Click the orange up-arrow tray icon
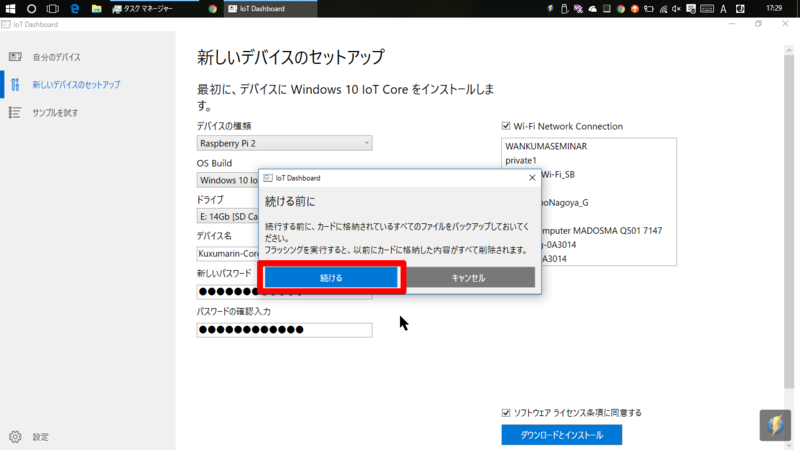The image size is (800, 450). (635, 8)
